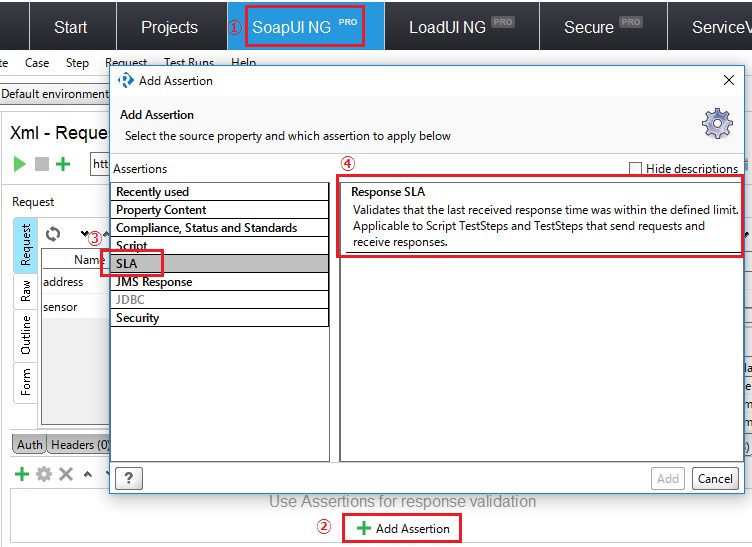Enable the Hide descriptions checkbox
The width and height of the screenshot is (752, 547).
pyautogui.click(x=635, y=168)
